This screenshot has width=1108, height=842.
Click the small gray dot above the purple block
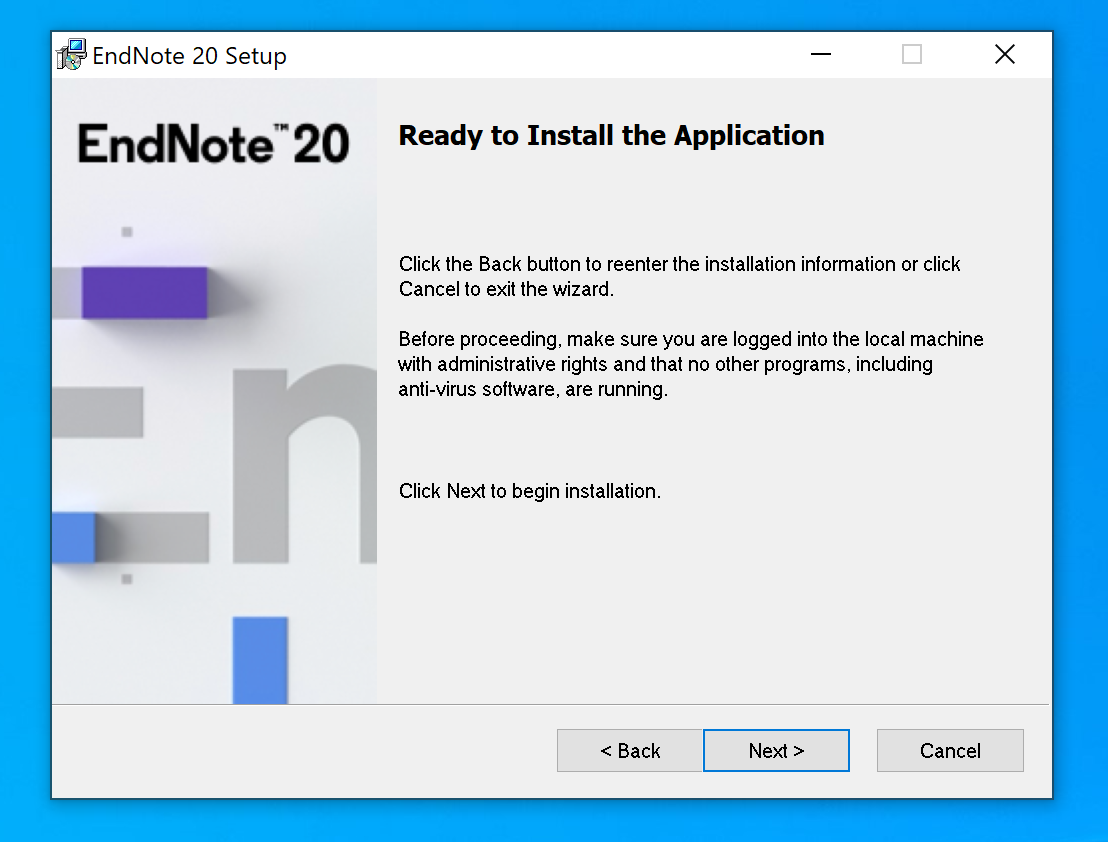tap(127, 232)
